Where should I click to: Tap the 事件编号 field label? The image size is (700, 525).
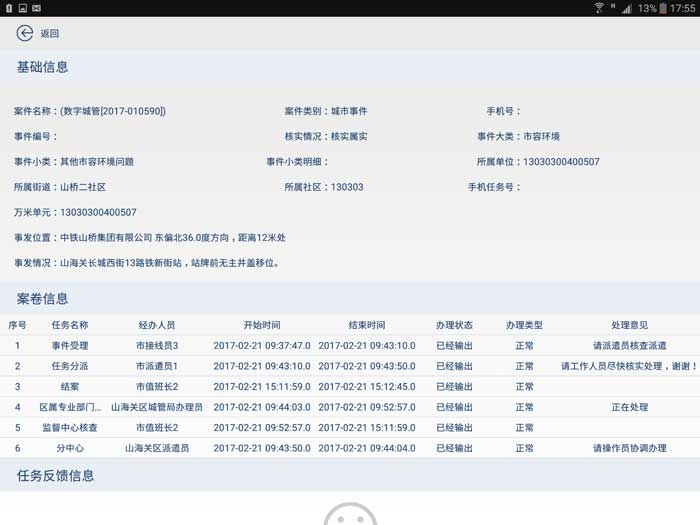(35, 137)
